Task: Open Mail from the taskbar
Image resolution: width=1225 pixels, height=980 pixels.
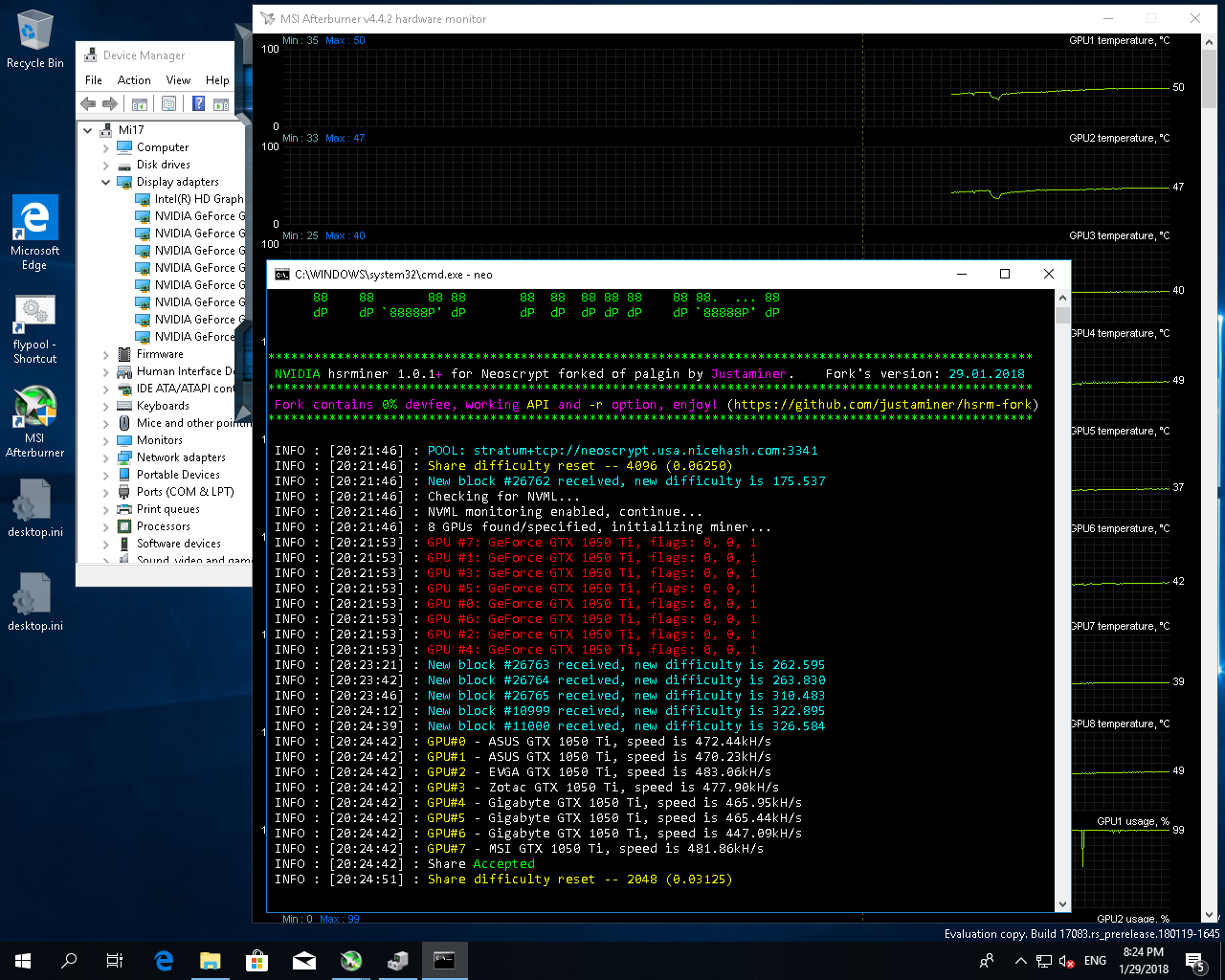Action: pyautogui.click(x=303, y=961)
